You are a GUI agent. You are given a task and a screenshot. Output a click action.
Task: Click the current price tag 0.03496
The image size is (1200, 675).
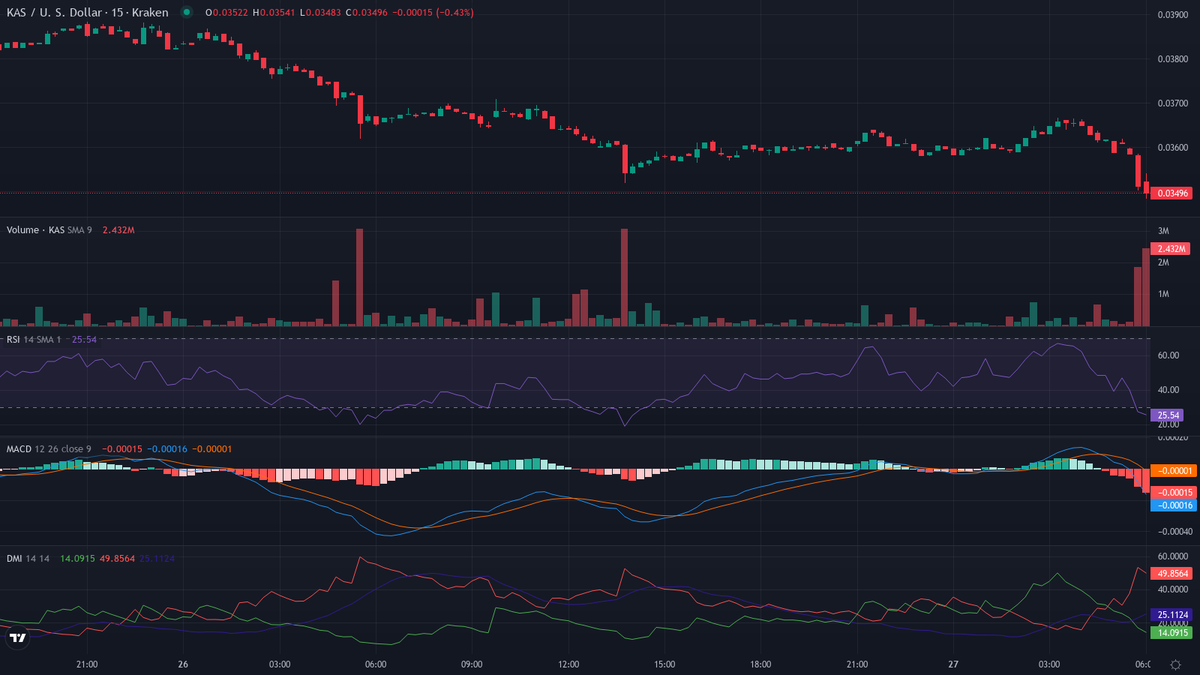tap(1171, 193)
